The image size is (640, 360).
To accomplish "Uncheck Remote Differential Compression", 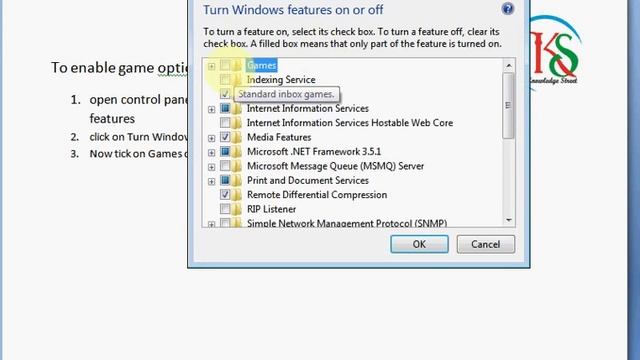I will tap(225, 194).
